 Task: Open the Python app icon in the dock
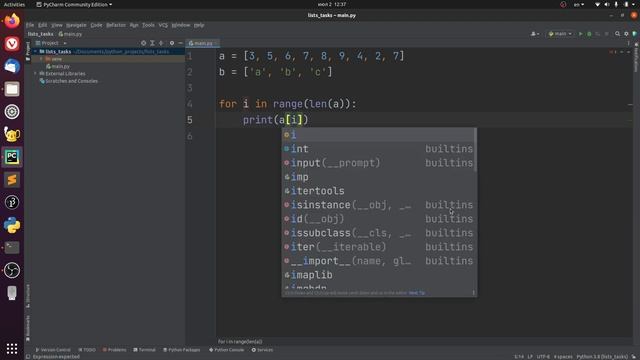pos(12,225)
